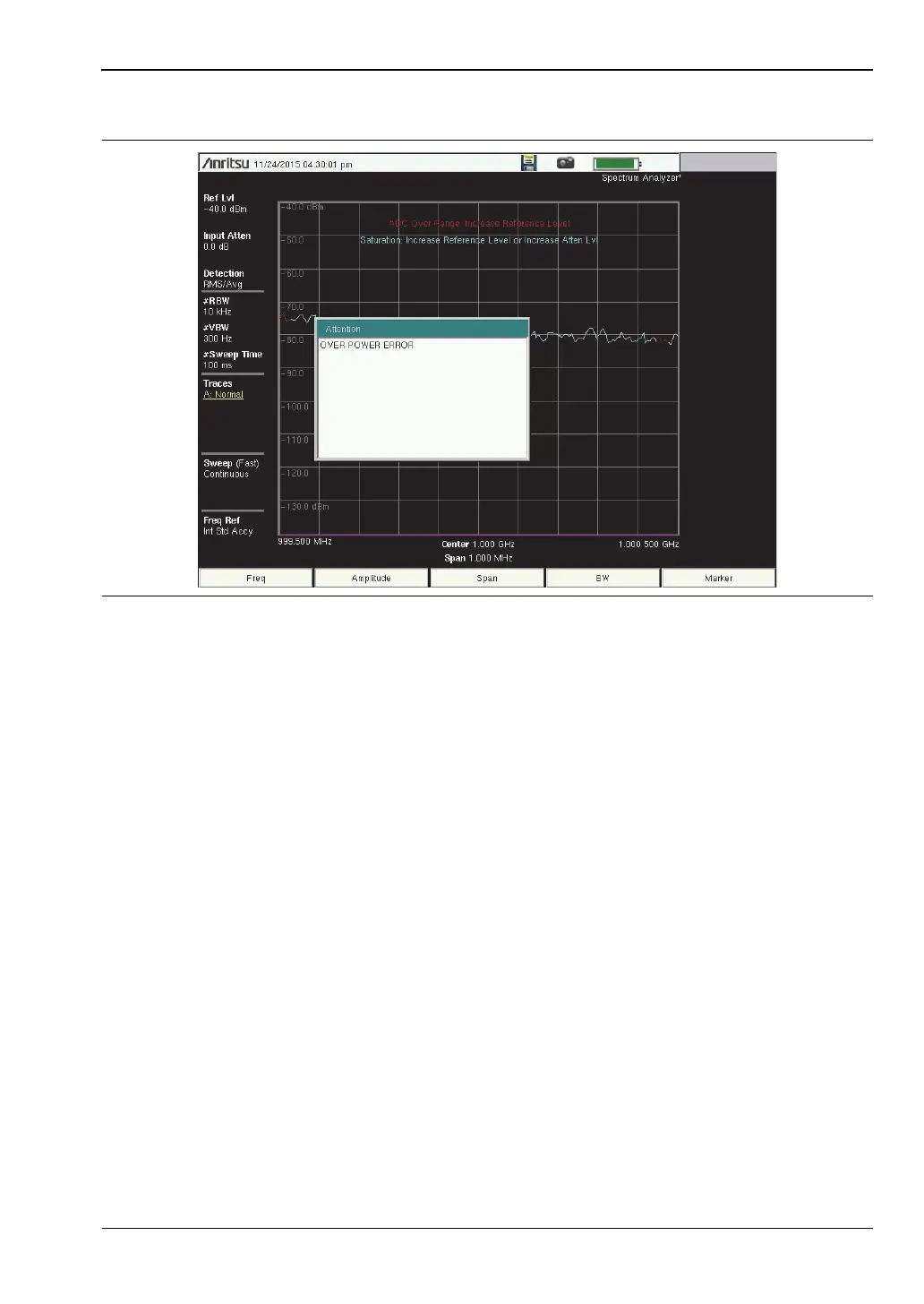The image size is (924, 1304).
Task: Click the ADC Over Range warning text
Action: point(480,224)
